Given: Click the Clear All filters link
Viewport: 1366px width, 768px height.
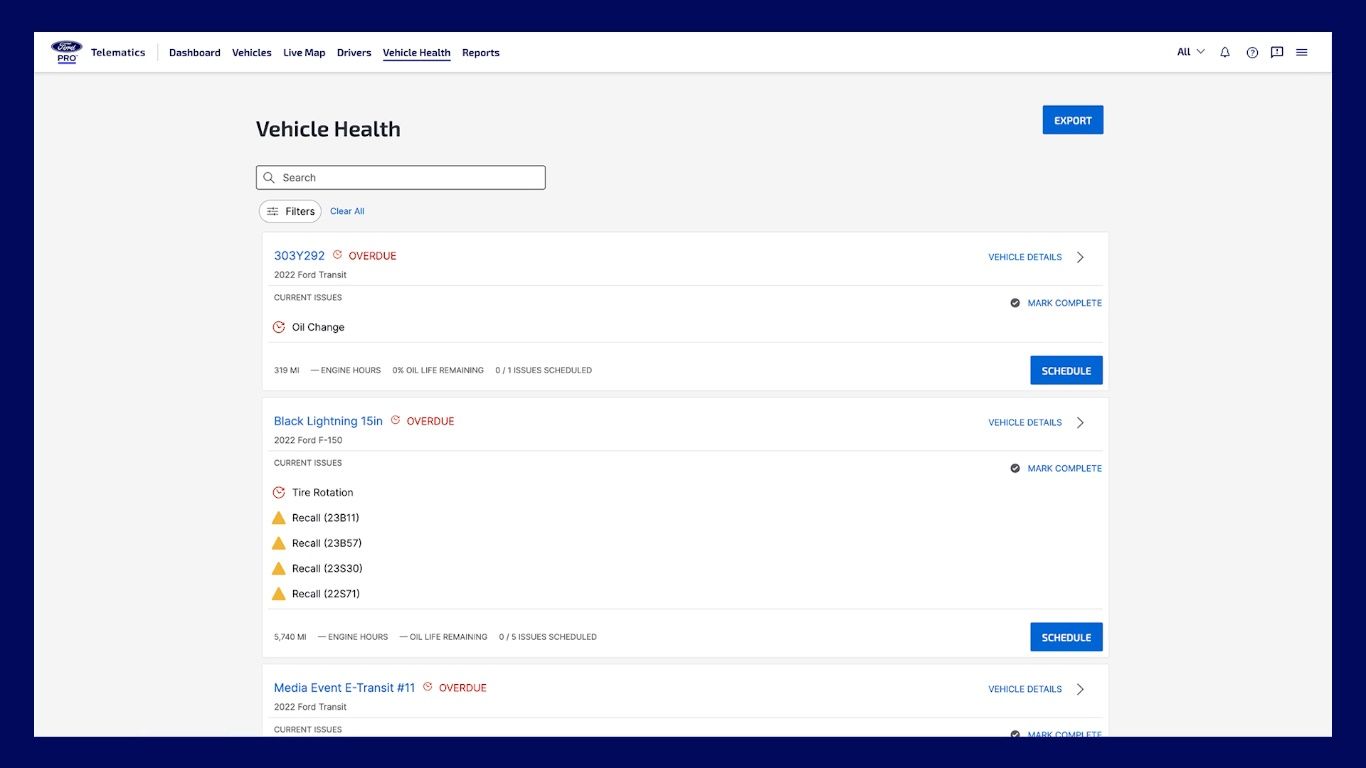Looking at the screenshot, I should click(347, 211).
